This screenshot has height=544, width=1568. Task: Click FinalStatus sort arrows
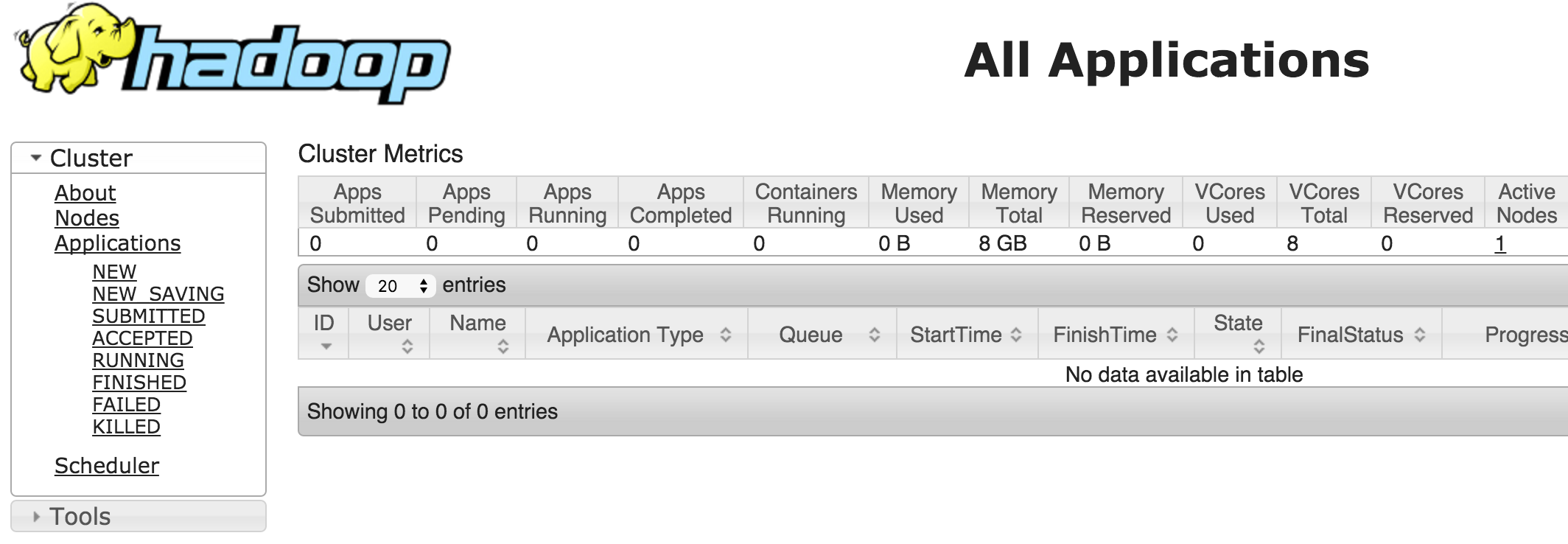point(1419,335)
